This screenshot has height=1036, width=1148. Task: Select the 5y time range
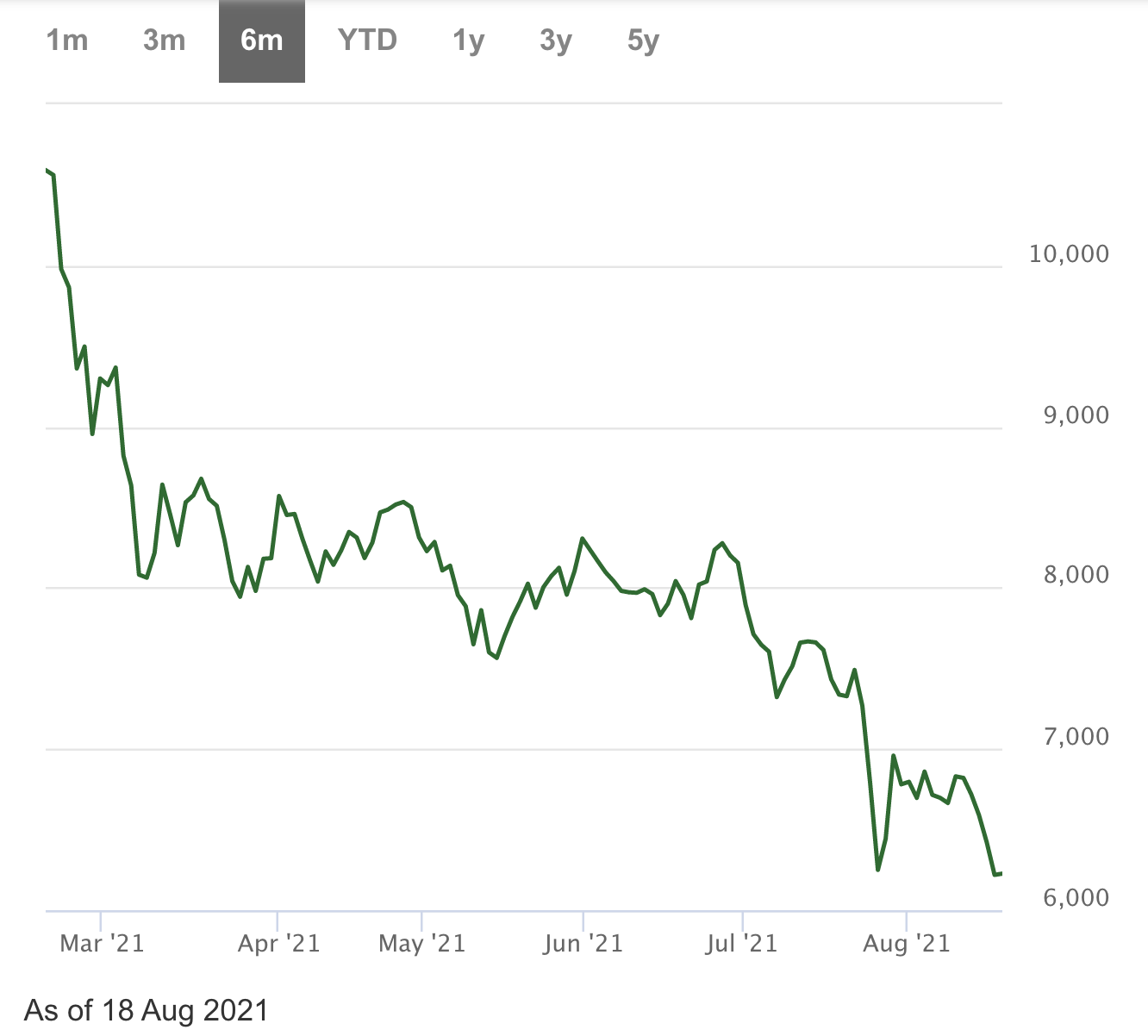click(x=643, y=41)
